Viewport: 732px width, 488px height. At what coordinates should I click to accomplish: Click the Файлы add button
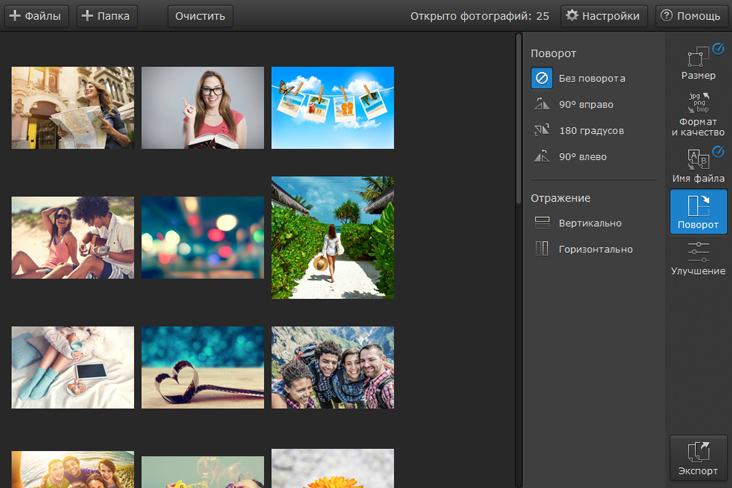click(x=36, y=16)
